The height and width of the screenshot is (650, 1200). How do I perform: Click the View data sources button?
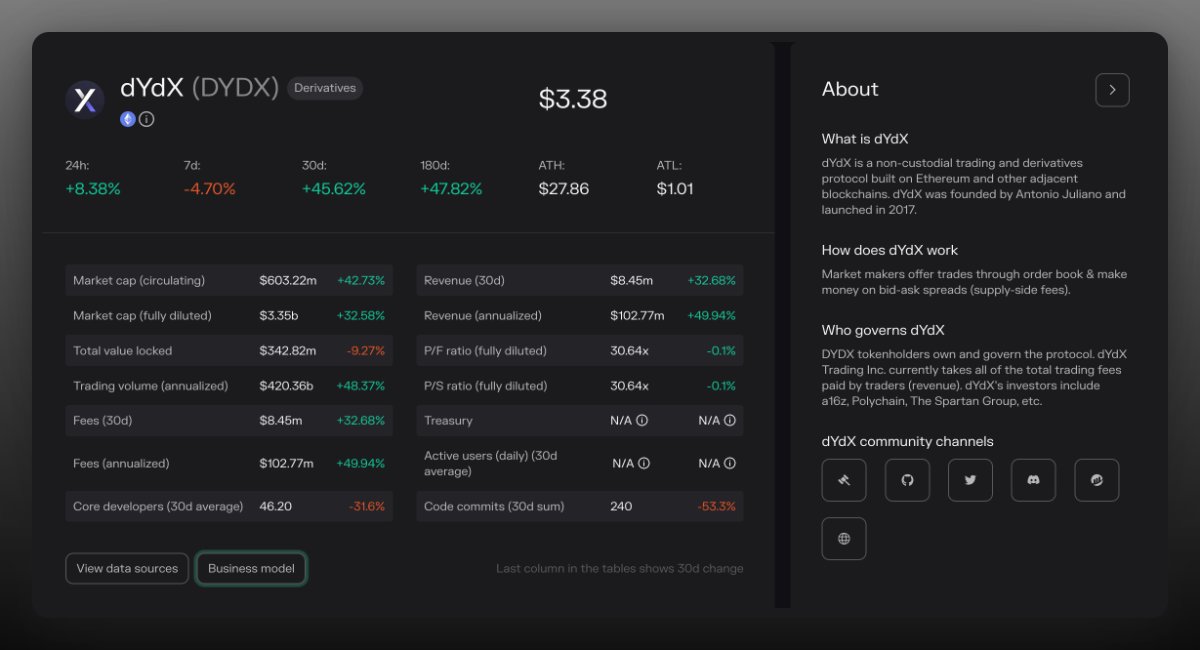click(127, 568)
